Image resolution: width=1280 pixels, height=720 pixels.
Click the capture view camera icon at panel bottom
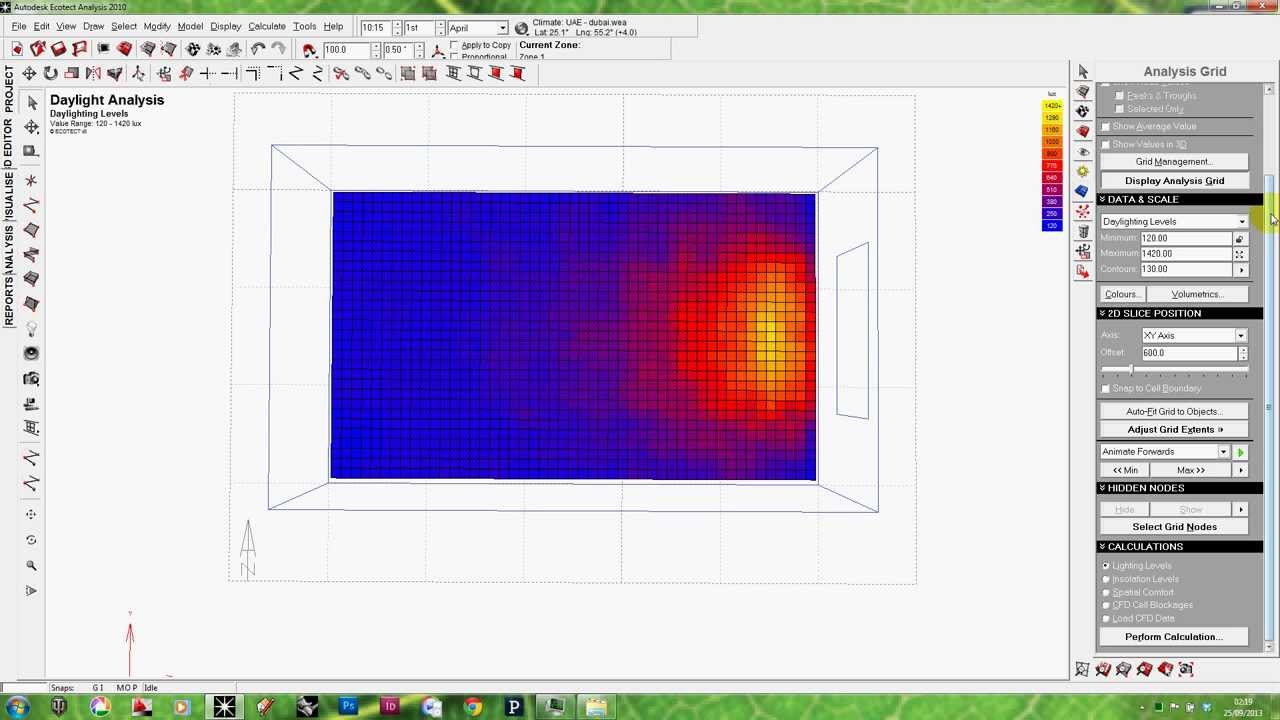1186,669
